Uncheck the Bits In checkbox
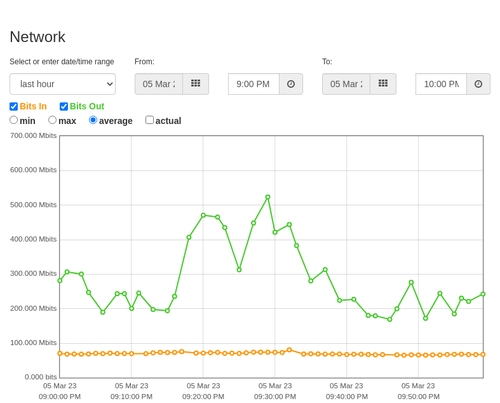The height and width of the screenshot is (403, 500). coord(14,107)
